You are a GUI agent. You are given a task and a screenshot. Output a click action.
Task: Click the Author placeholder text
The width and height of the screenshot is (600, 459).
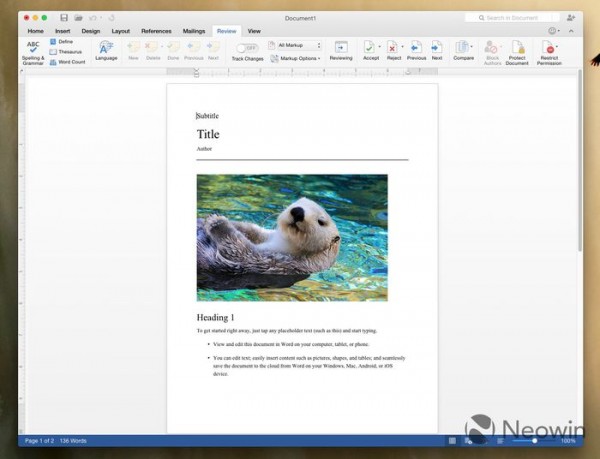(x=204, y=149)
